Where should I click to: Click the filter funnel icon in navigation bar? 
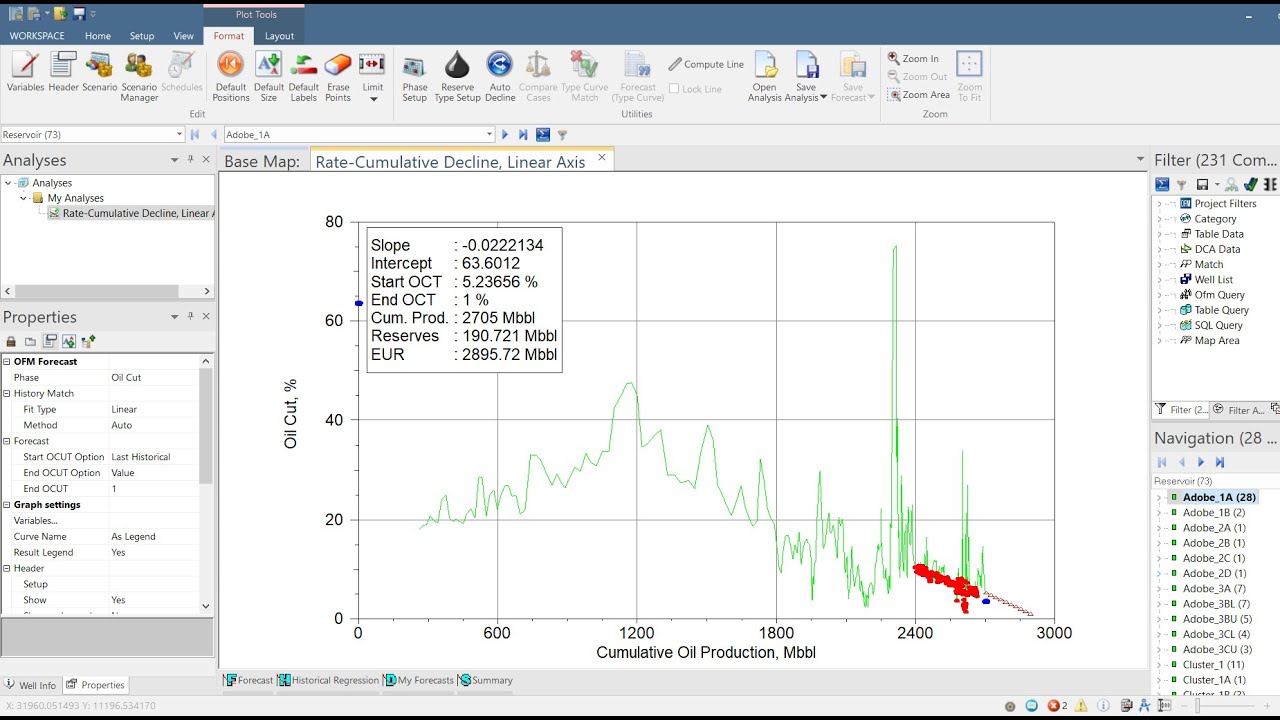pyautogui.click(x=562, y=134)
